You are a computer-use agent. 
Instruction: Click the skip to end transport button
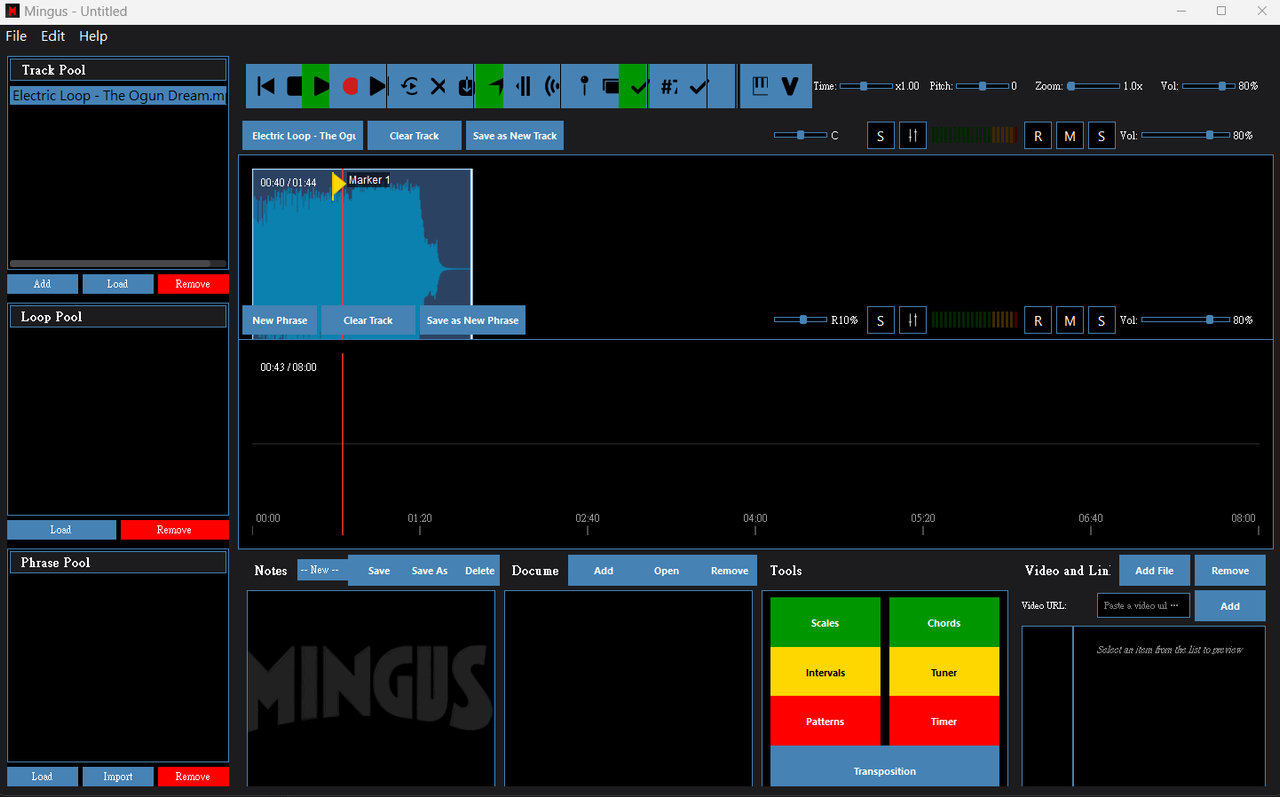point(377,87)
